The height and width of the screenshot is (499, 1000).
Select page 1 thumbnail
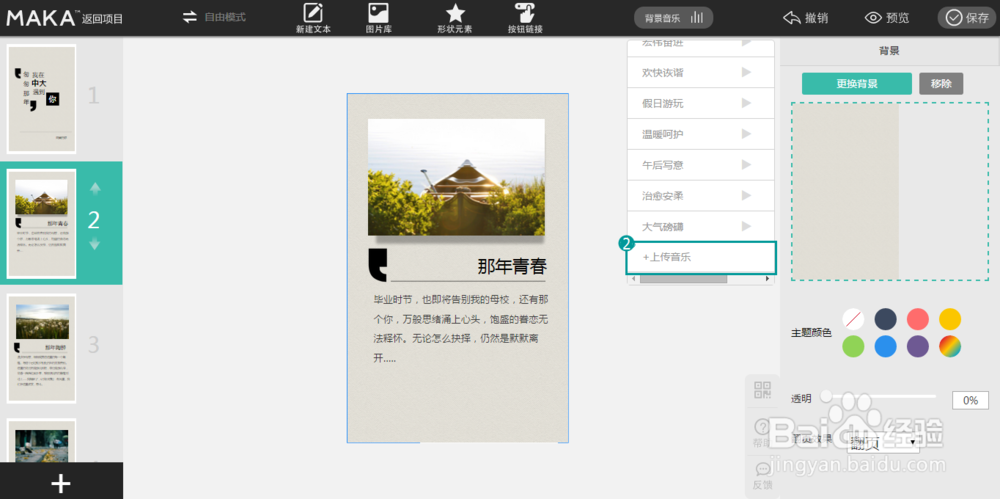(x=41, y=99)
